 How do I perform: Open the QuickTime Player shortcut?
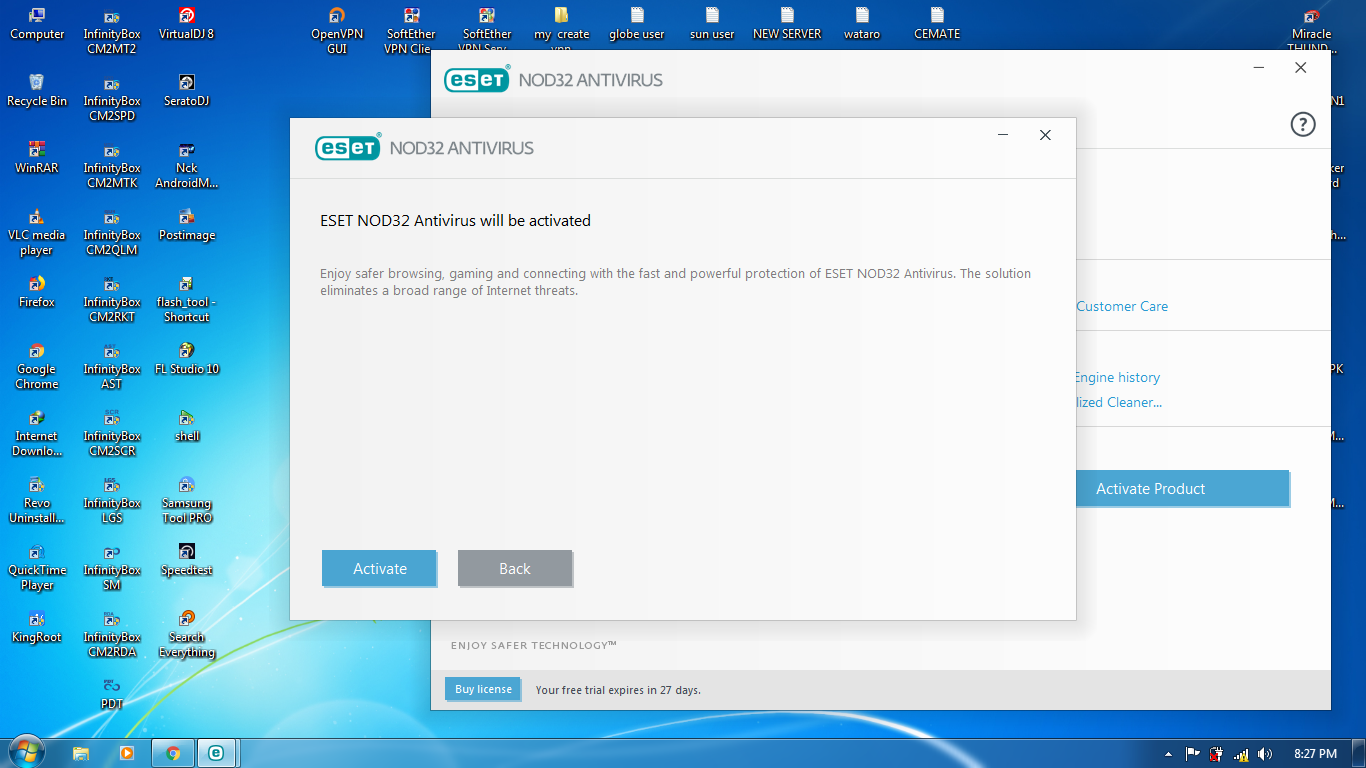pos(37,568)
